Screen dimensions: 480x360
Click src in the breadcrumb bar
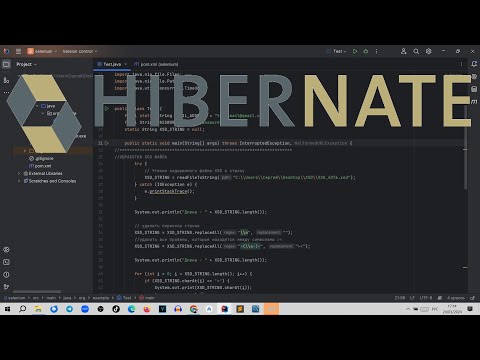(36, 298)
